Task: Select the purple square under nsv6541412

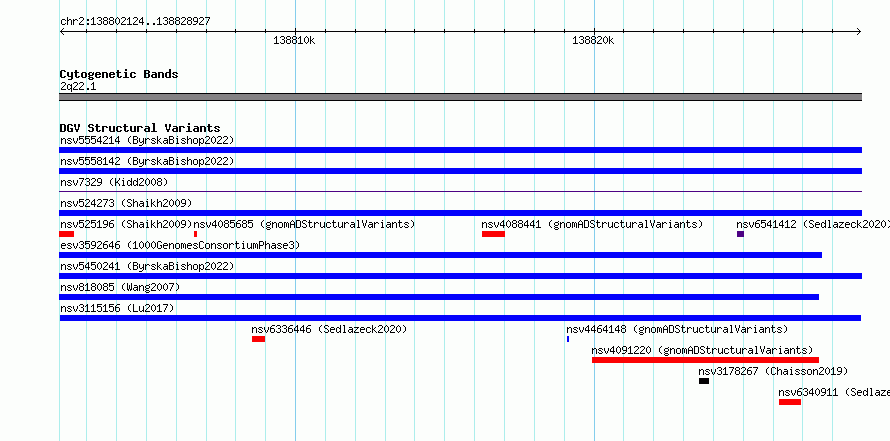Action: pos(740,234)
